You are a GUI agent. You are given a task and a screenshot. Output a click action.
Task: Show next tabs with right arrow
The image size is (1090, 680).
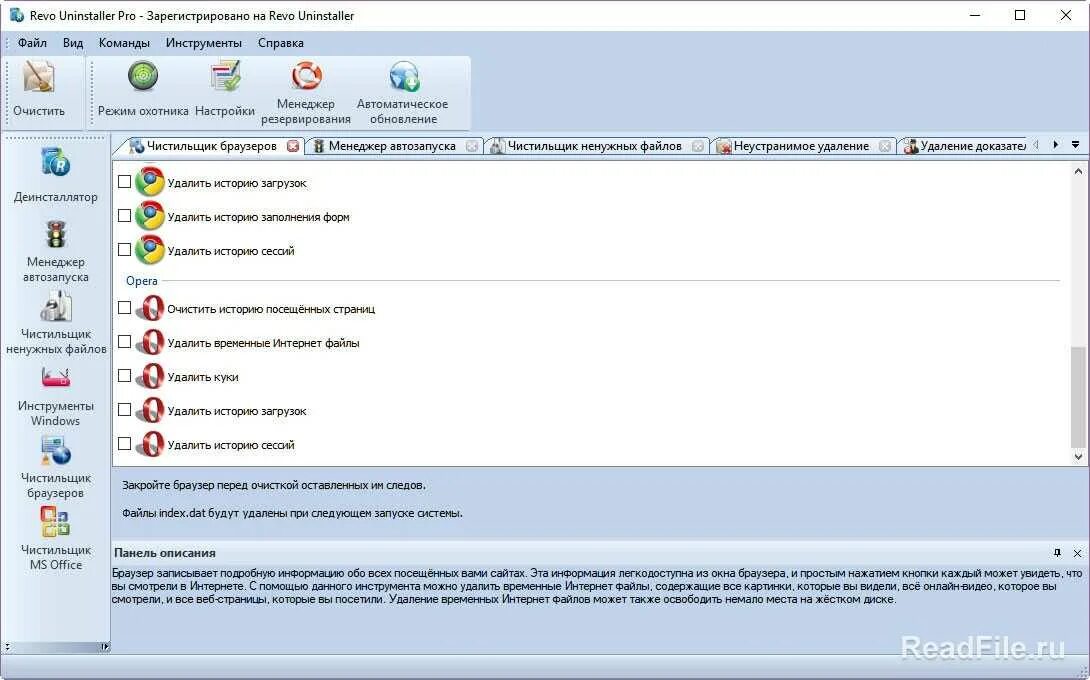[x=1055, y=145]
